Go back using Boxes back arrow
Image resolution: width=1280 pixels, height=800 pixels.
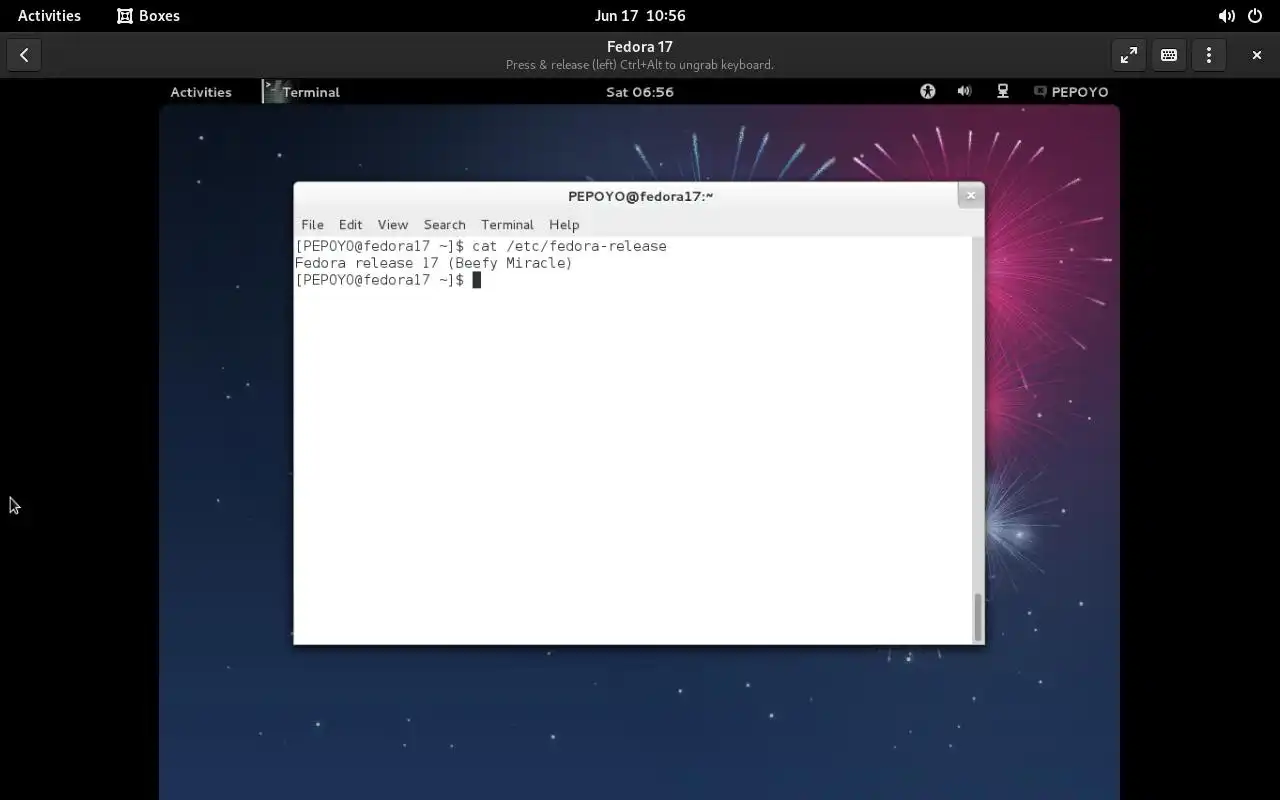coord(24,55)
